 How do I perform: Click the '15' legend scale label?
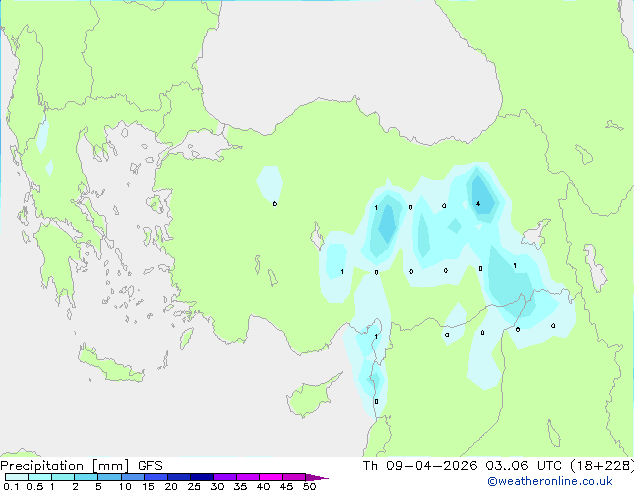tap(148, 486)
